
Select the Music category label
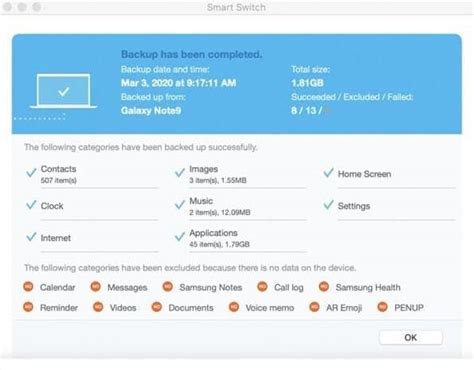tap(201, 201)
